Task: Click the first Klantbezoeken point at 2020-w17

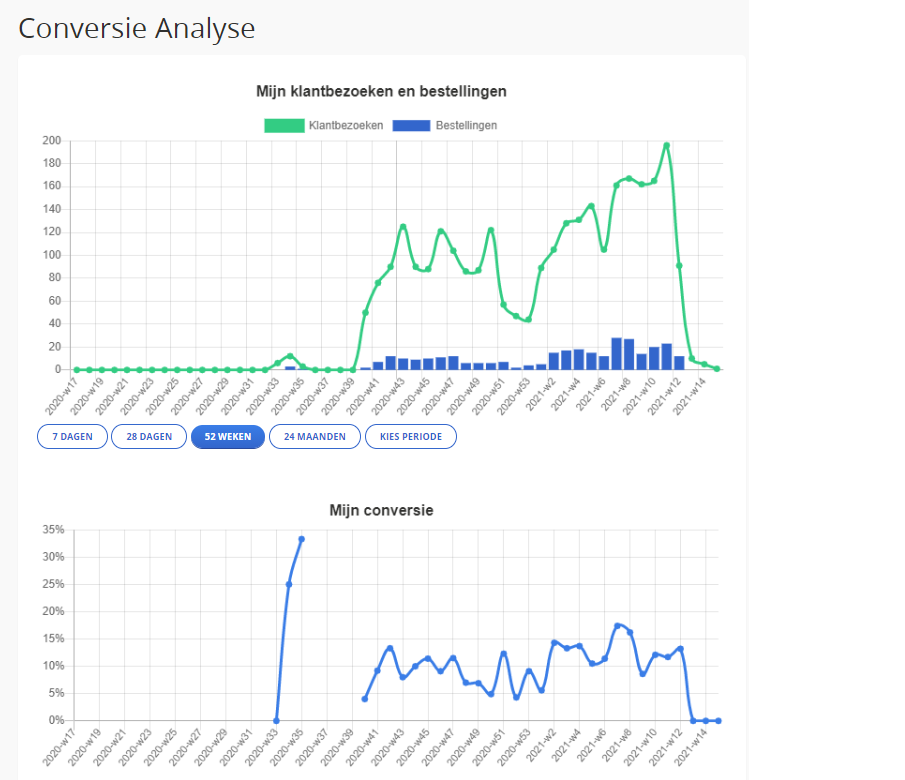Action: 77,370
